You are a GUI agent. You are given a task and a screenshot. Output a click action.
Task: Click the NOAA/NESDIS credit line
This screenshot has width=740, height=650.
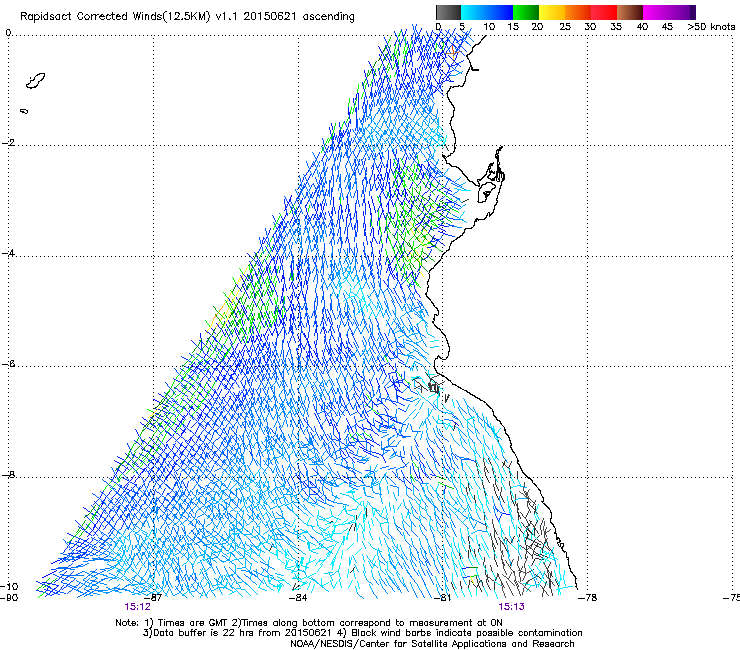(432, 644)
